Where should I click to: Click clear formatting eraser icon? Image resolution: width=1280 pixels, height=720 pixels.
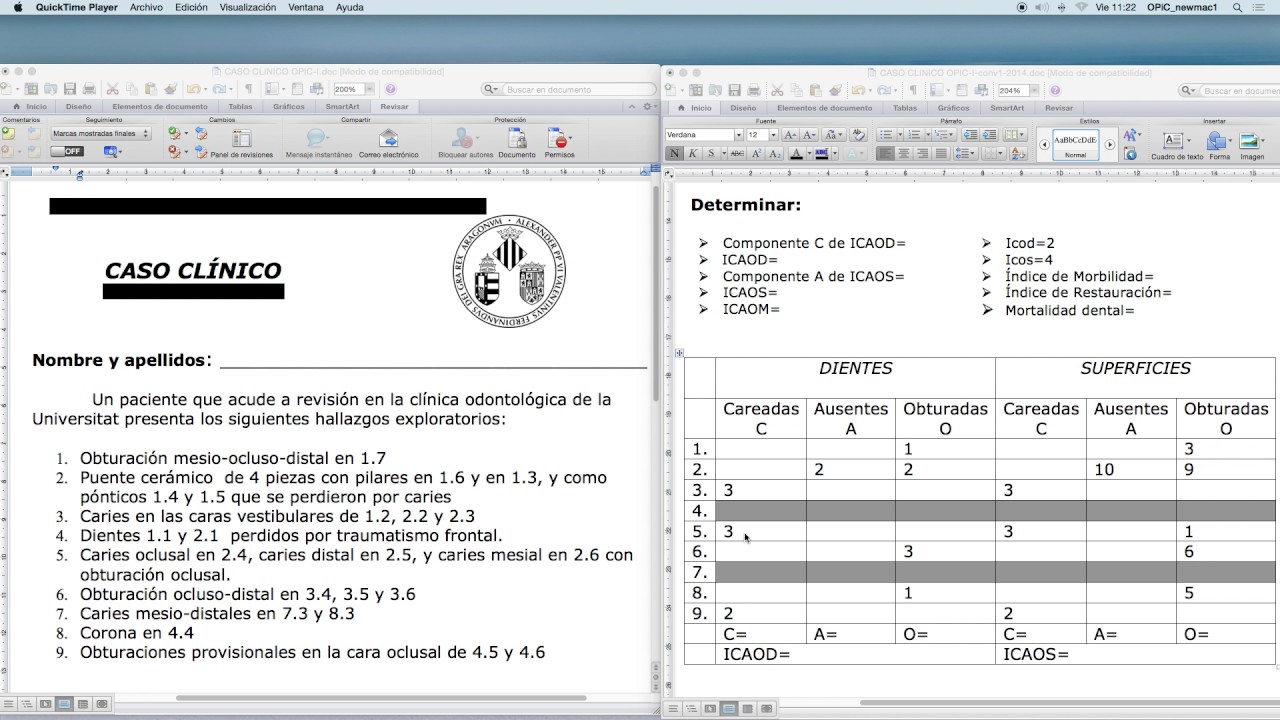click(857, 135)
